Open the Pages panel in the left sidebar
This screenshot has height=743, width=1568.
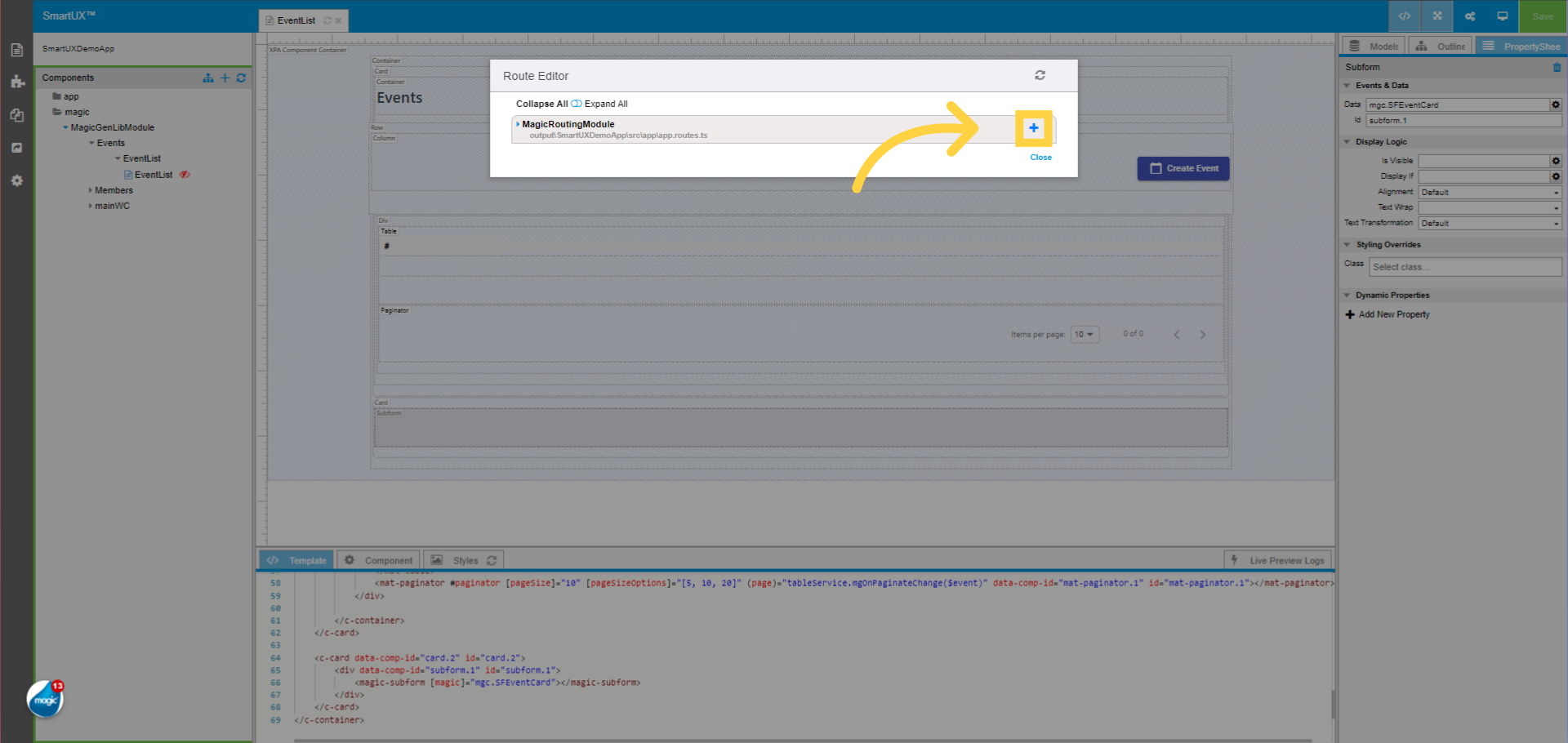pyautogui.click(x=16, y=50)
